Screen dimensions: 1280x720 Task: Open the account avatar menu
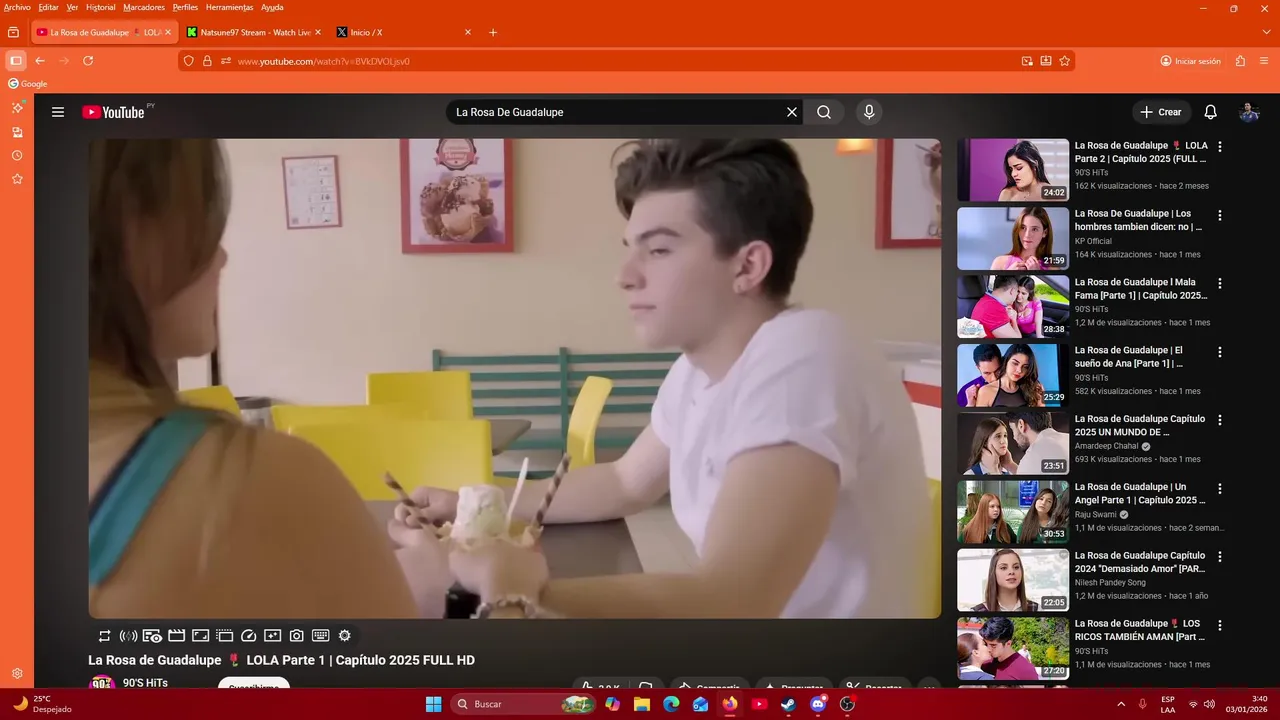[x=1249, y=112]
